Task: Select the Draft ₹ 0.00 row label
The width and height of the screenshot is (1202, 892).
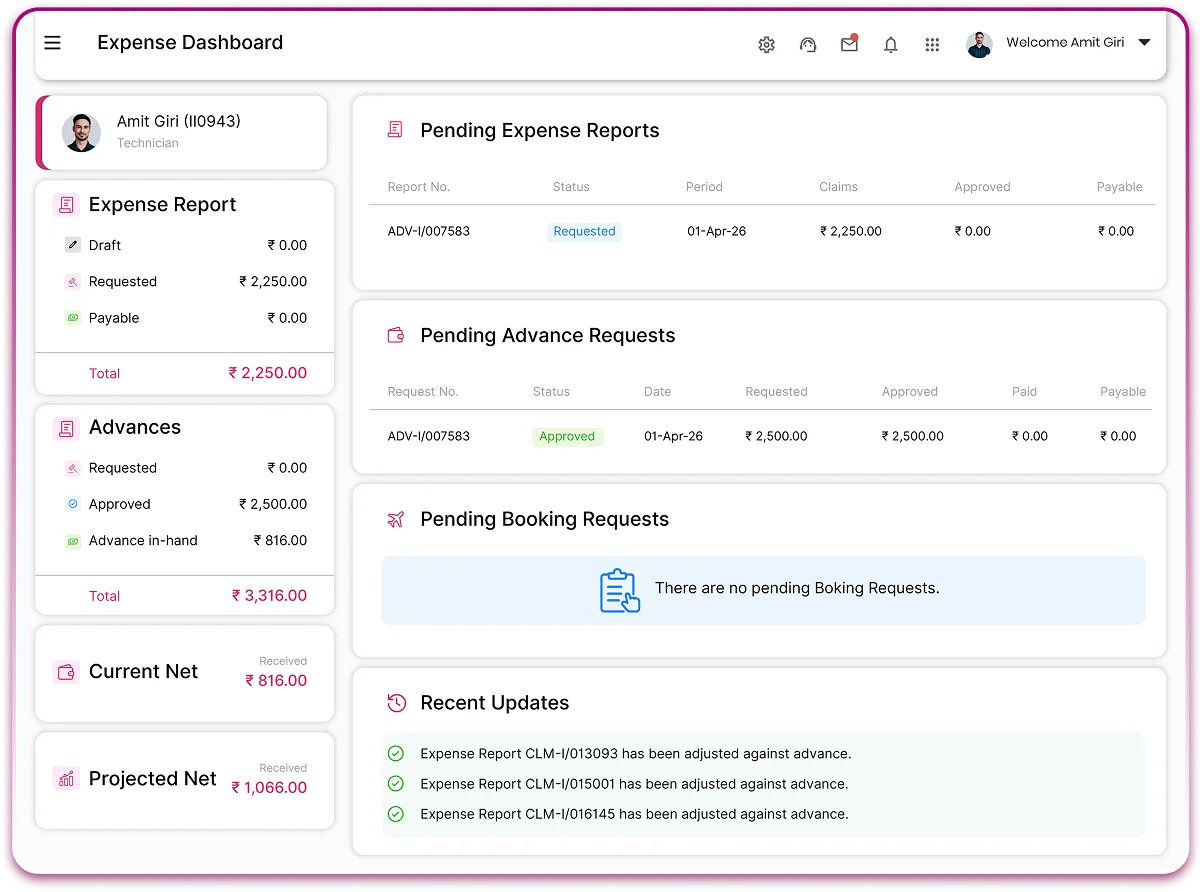Action: pyautogui.click(x=105, y=245)
